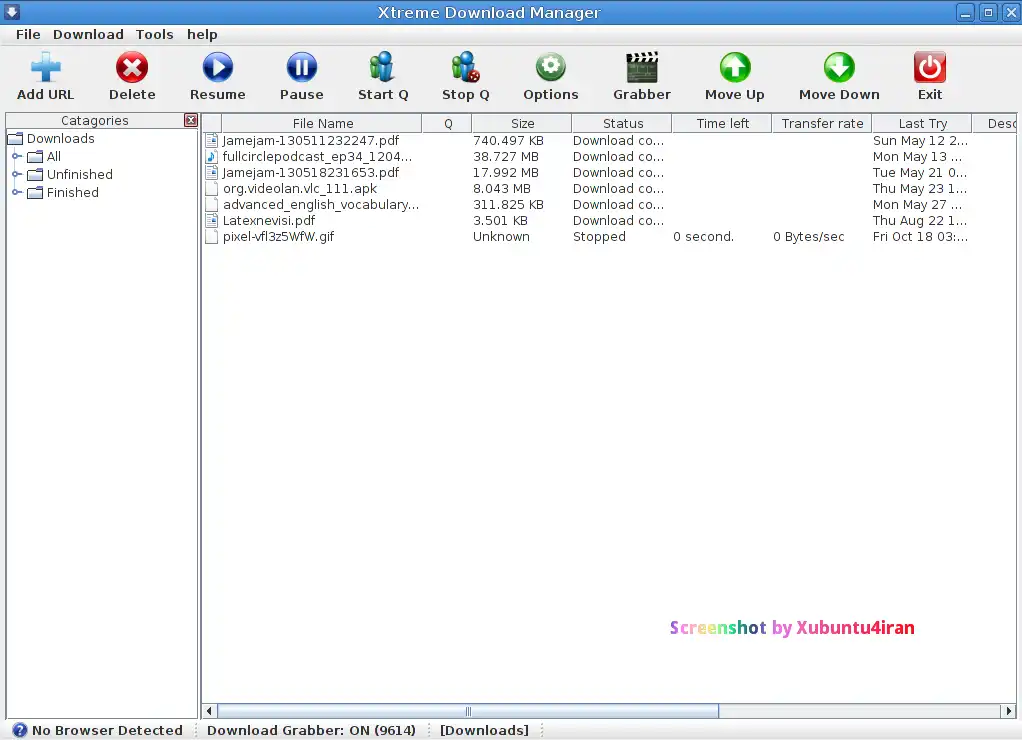Select the Latexnevisi.pdf file name

(x=269, y=220)
